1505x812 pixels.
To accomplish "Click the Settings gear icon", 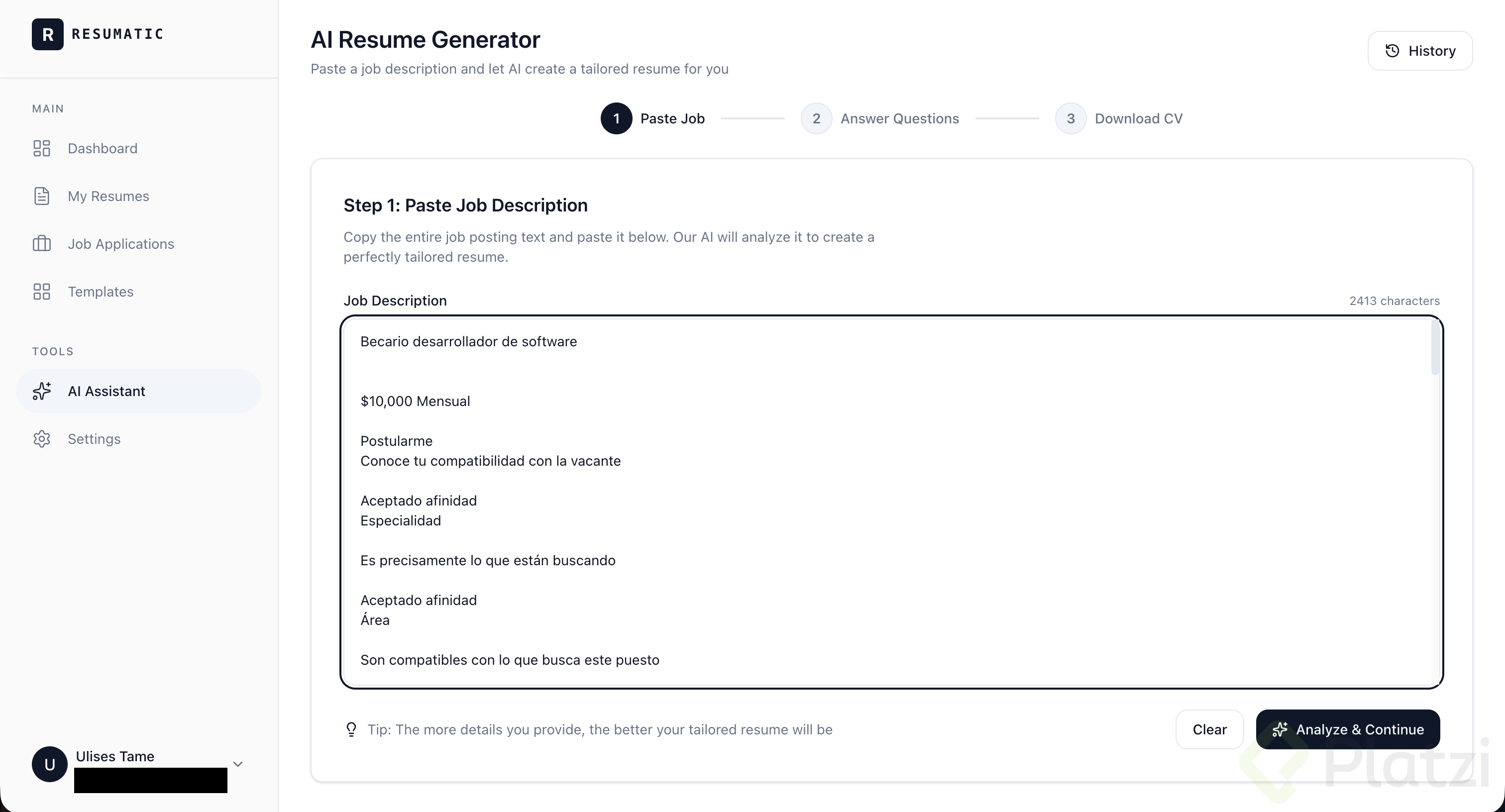I will (x=41, y=439).
